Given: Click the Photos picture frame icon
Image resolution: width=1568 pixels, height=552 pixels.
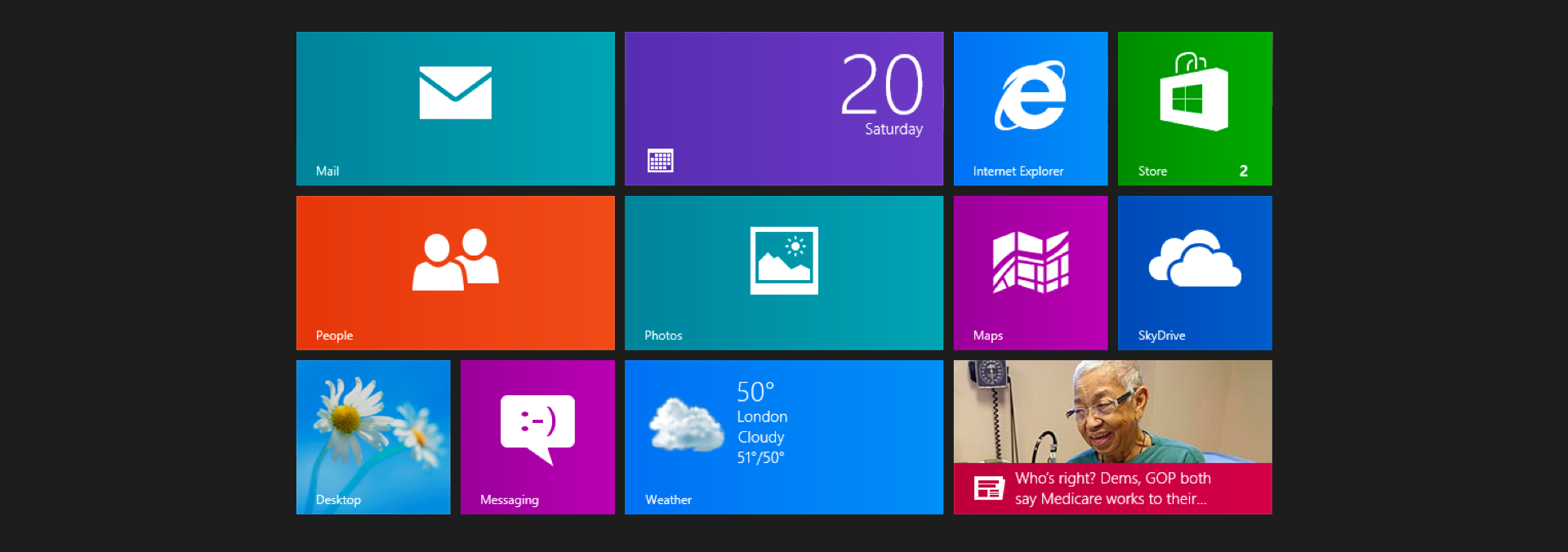Looking at the screenshot, I should click(784, 260).
